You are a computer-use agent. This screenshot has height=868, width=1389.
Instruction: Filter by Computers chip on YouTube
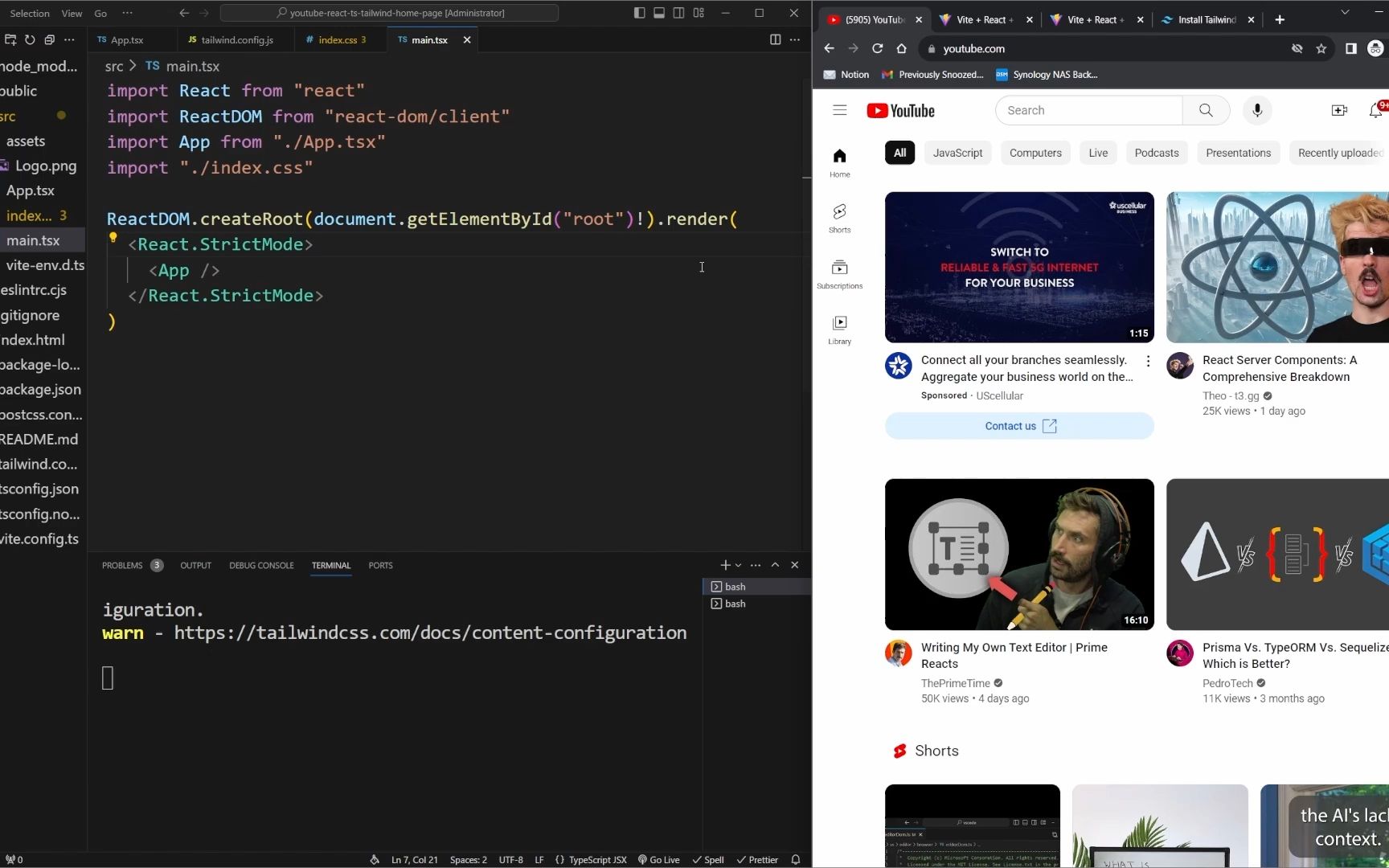click(1035, 153)
